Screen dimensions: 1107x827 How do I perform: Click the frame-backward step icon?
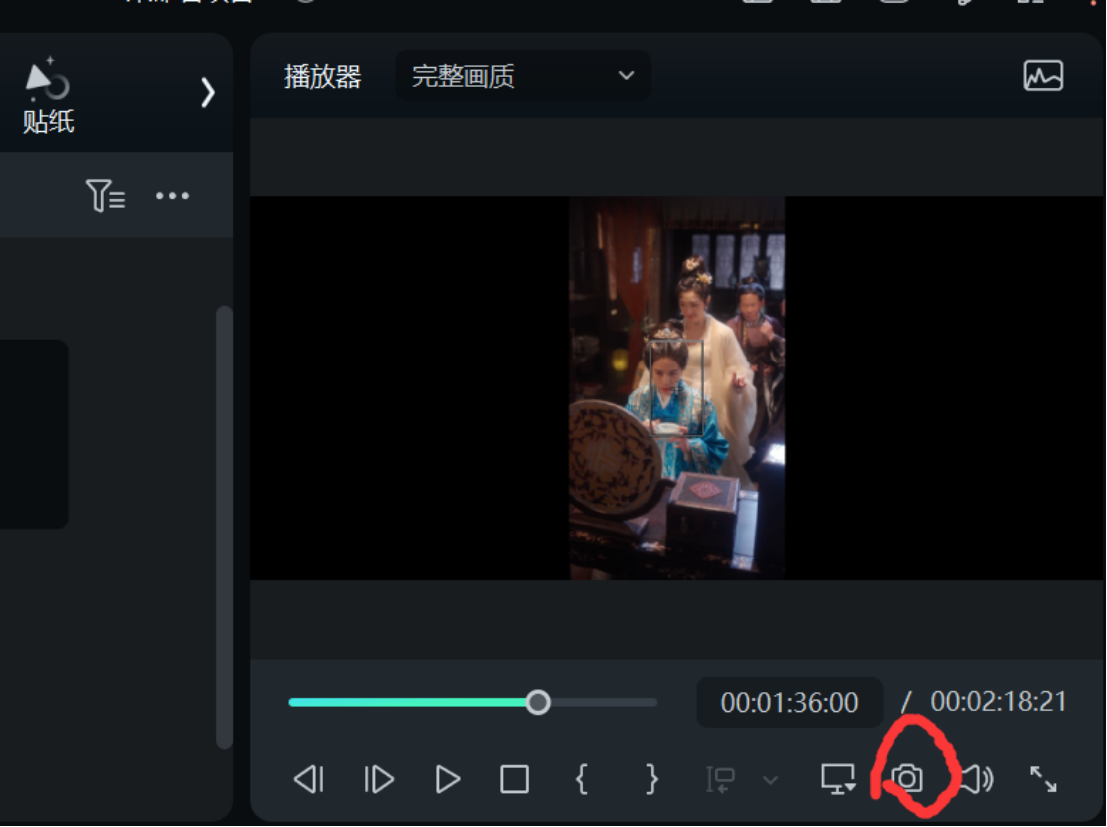[310, 779]
